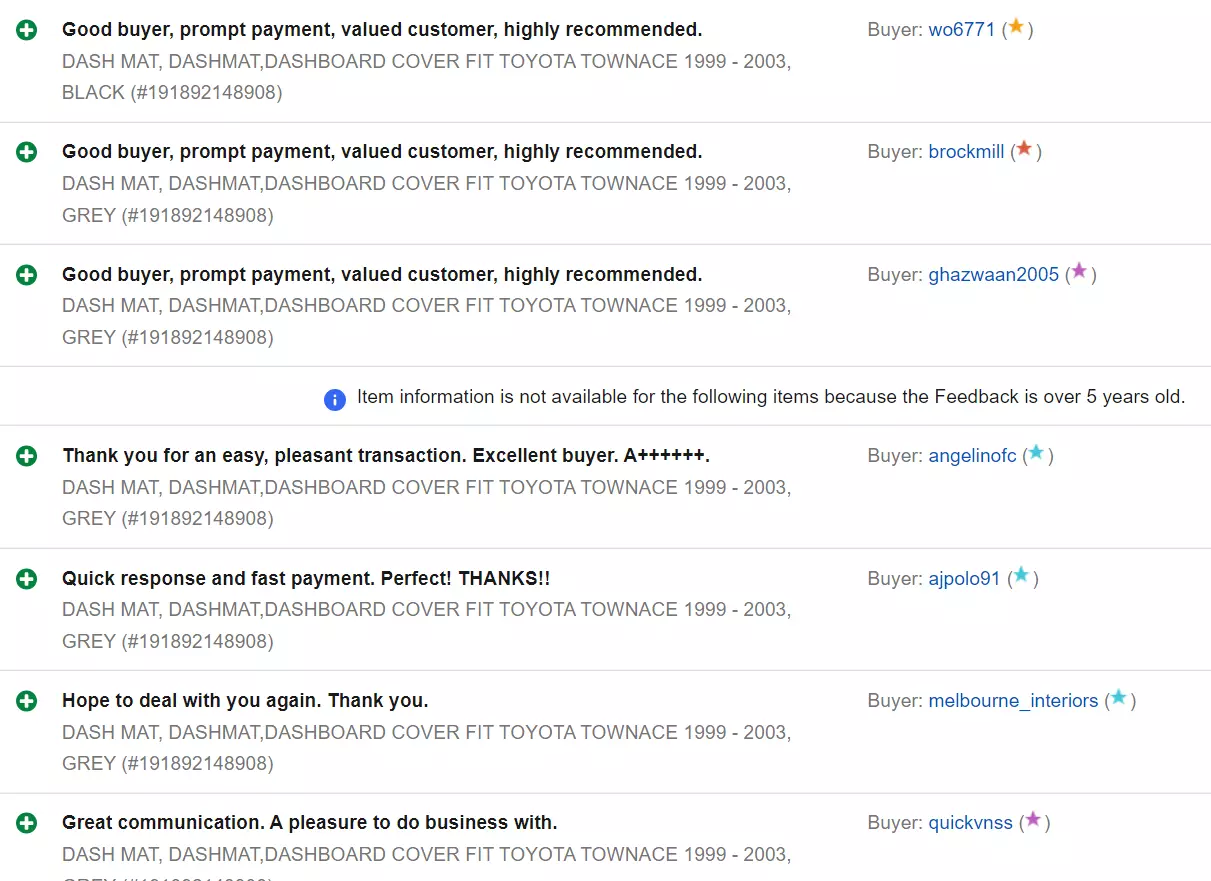The width and height of the screenshot is (1211, 881).
Task: Click the green plus icon on ghazwaan2005 feedback
Action: (x=27, y=274)
